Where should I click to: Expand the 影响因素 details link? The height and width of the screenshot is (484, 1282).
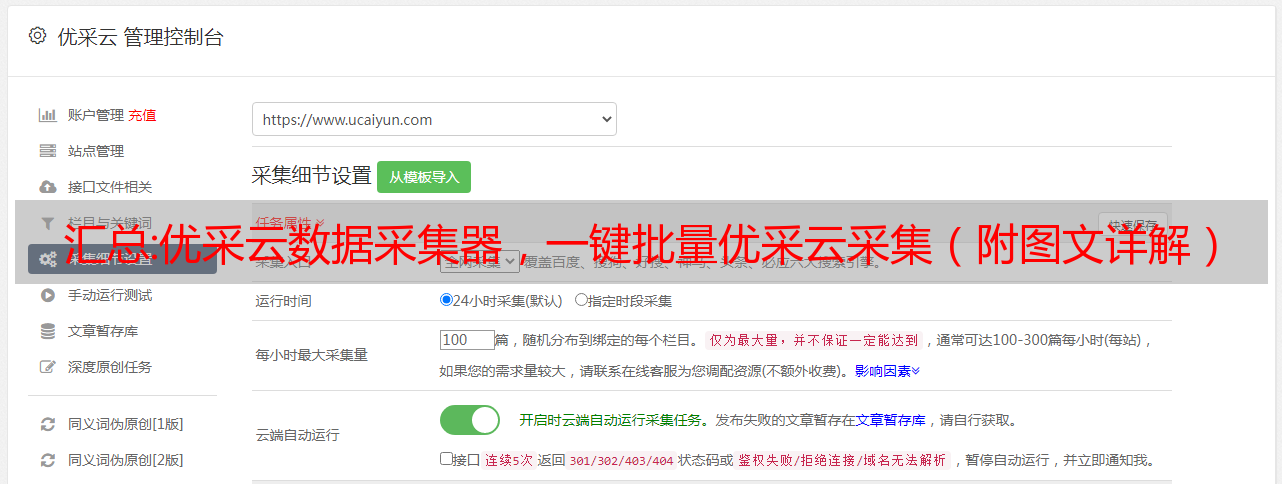click(x=887, y=370)
